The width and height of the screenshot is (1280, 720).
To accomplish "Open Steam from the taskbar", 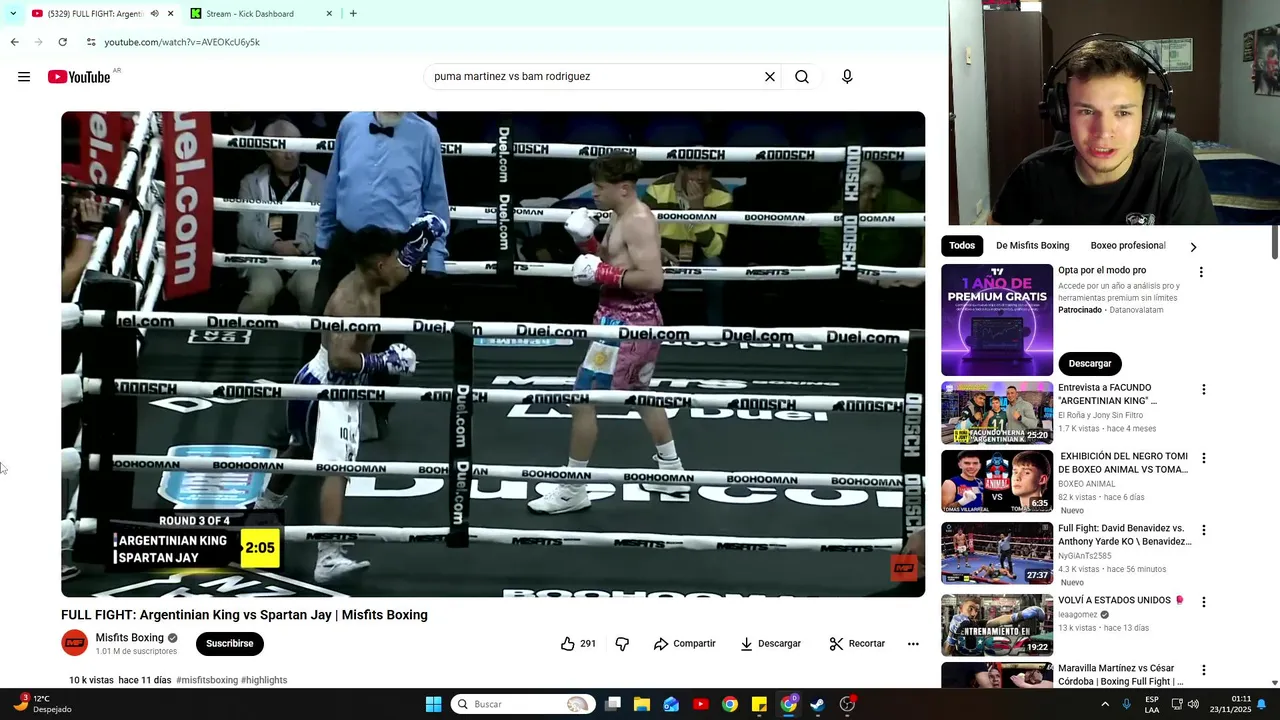I will (817, 704).
